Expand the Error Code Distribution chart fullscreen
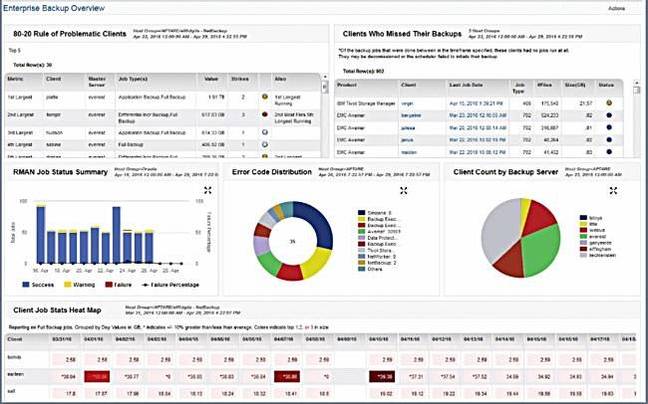Viewport: 648px width, 404px height. (404, 190)
